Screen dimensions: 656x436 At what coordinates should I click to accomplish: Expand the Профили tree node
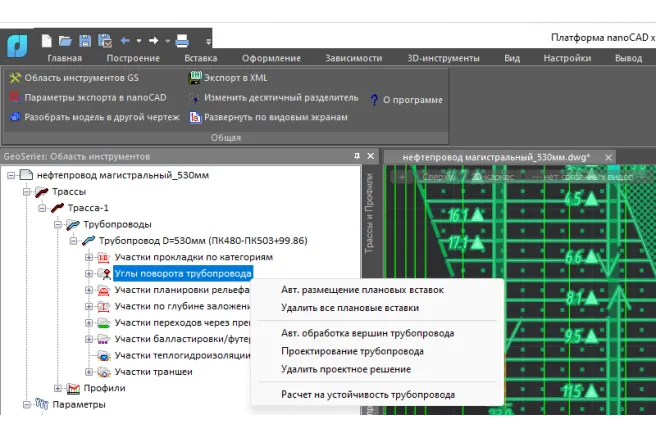coord(58,388)
